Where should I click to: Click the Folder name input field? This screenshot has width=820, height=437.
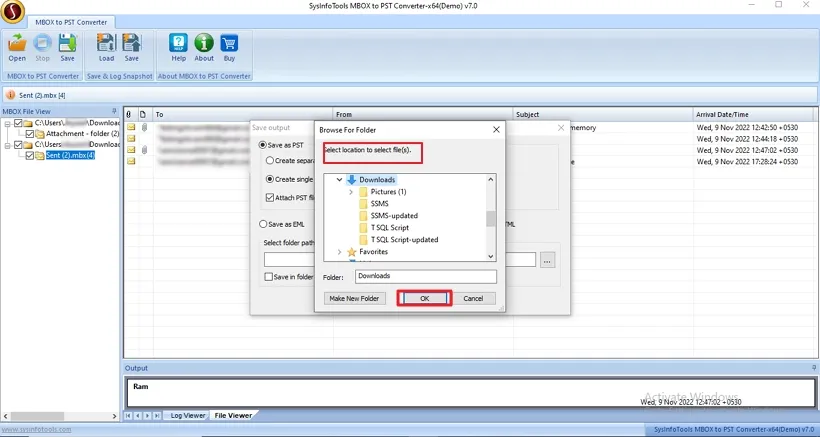[426, 277]
